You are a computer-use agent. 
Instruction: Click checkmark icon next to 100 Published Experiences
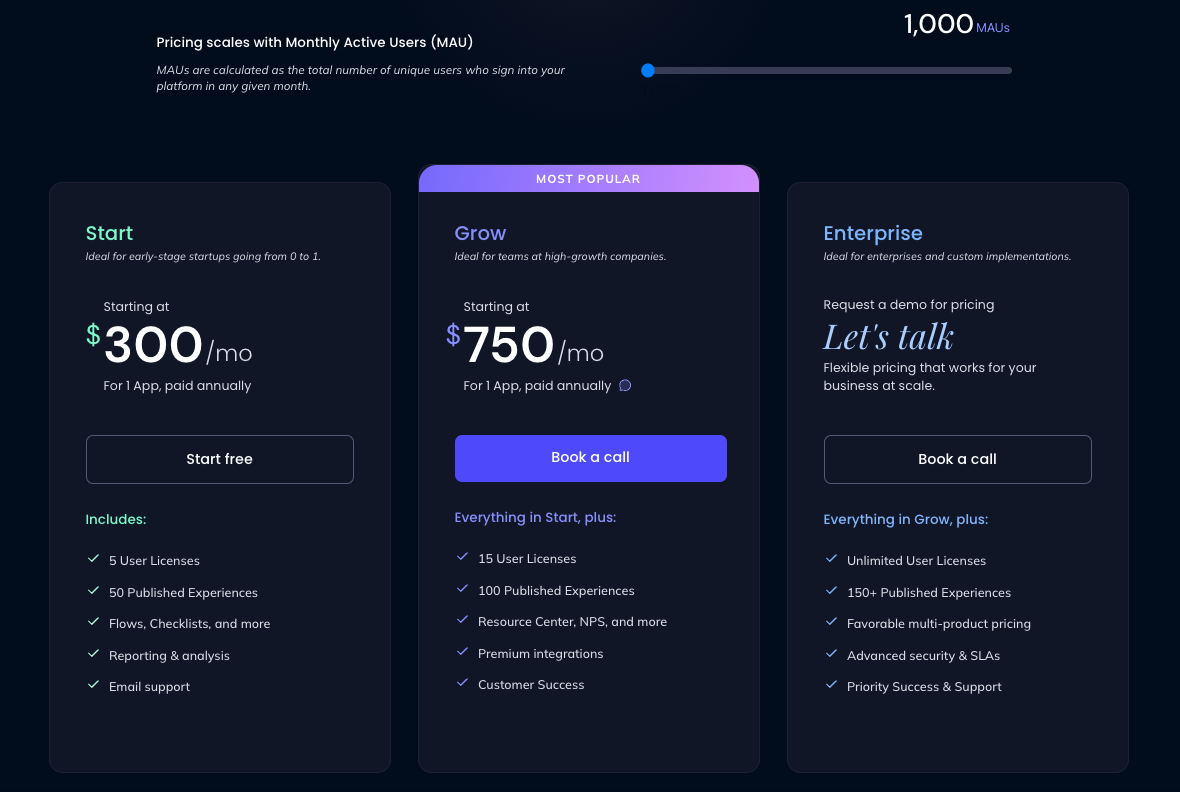[x=462, y=589]
